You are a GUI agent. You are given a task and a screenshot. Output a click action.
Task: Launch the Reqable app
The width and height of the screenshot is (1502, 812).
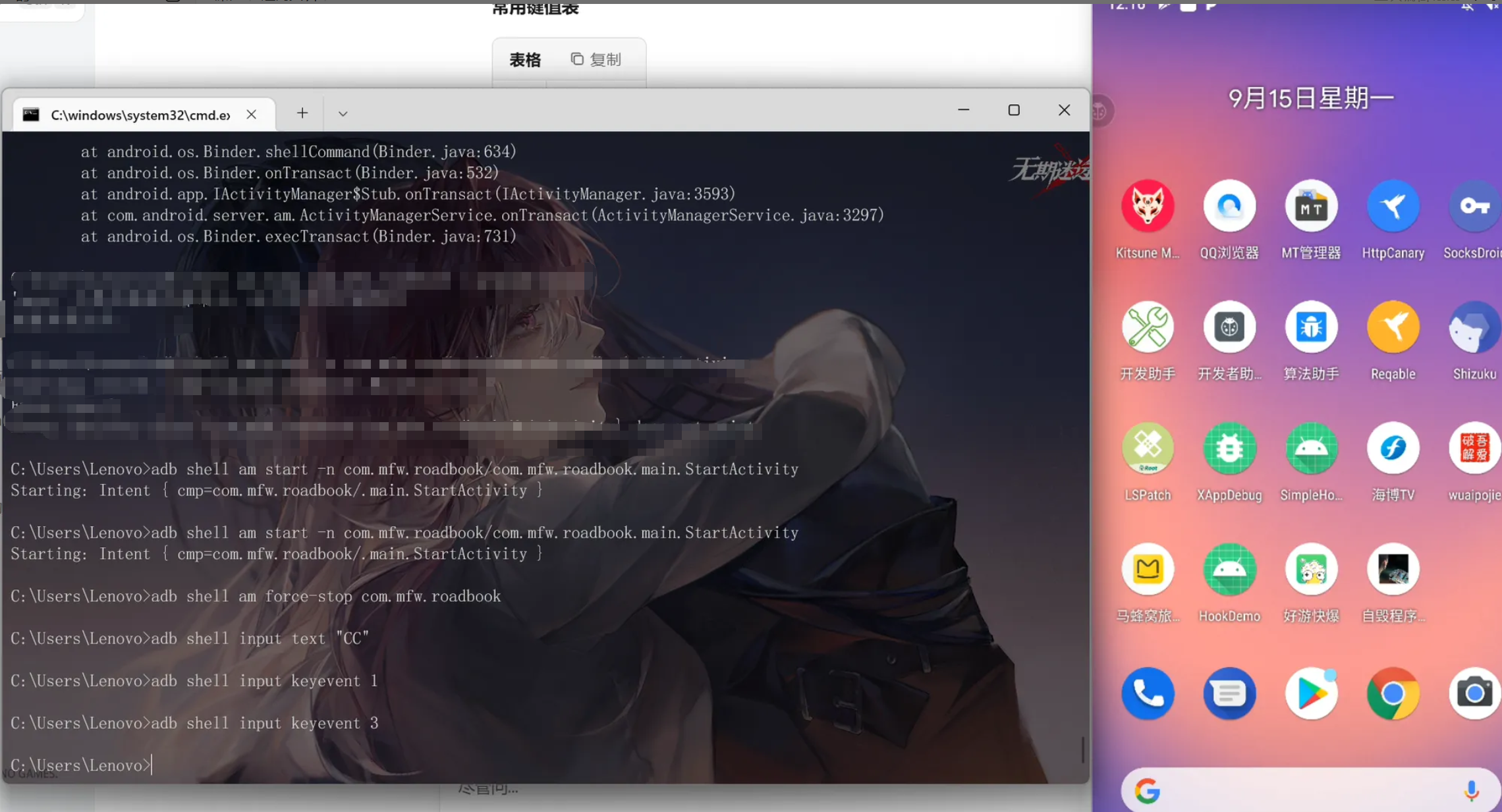(1392, 327)
